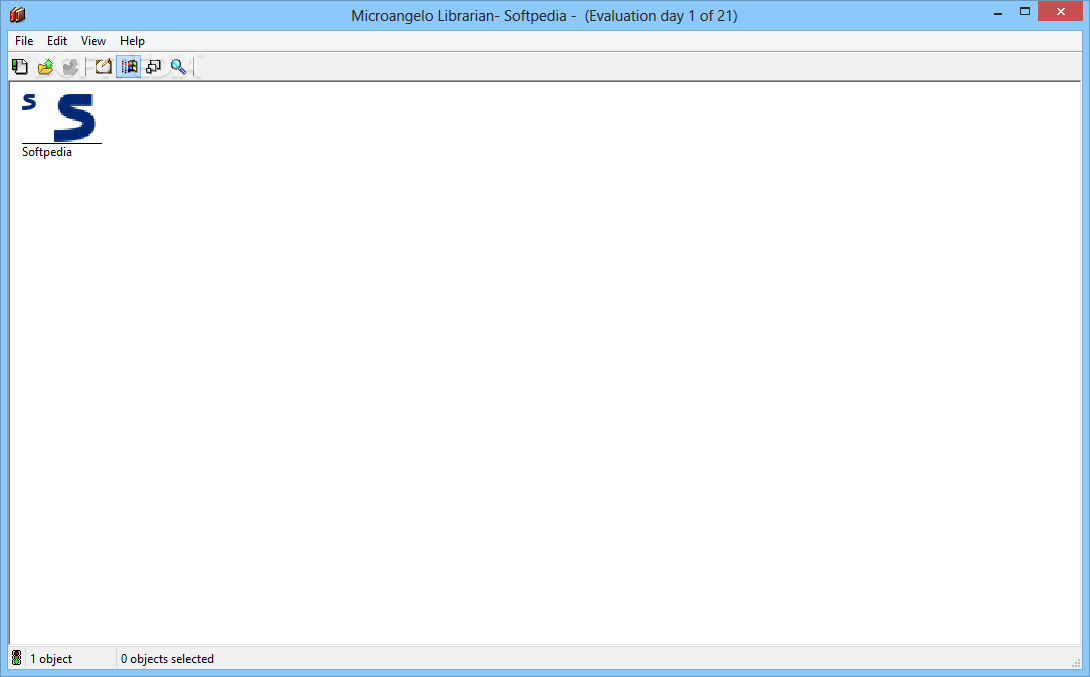Close the Microangelo Librarian window

click(x=1061, y=11)
